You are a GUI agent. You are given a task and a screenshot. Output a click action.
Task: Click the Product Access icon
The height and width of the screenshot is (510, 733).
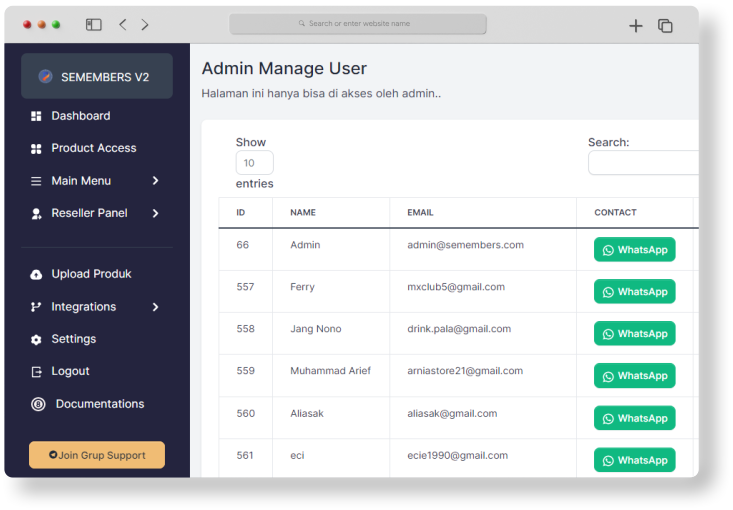click(x=37, y=148)
